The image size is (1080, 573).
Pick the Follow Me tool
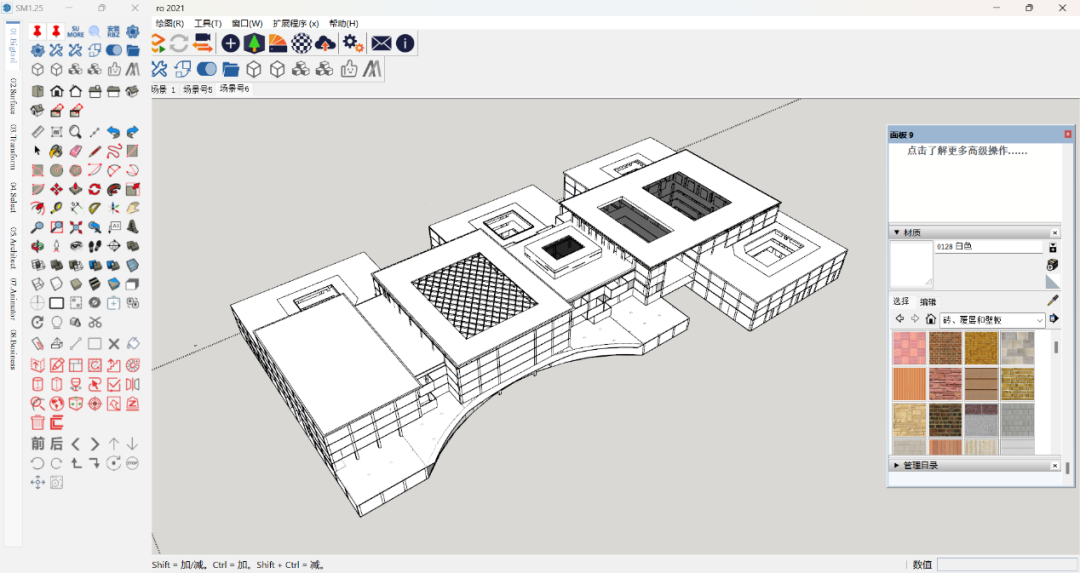tap(114, 189)
